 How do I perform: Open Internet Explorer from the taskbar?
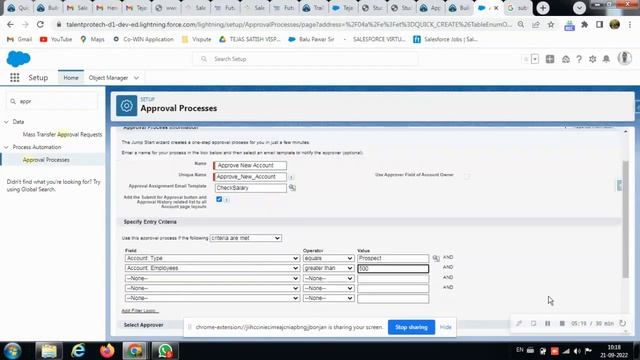(x=78, y=351)
